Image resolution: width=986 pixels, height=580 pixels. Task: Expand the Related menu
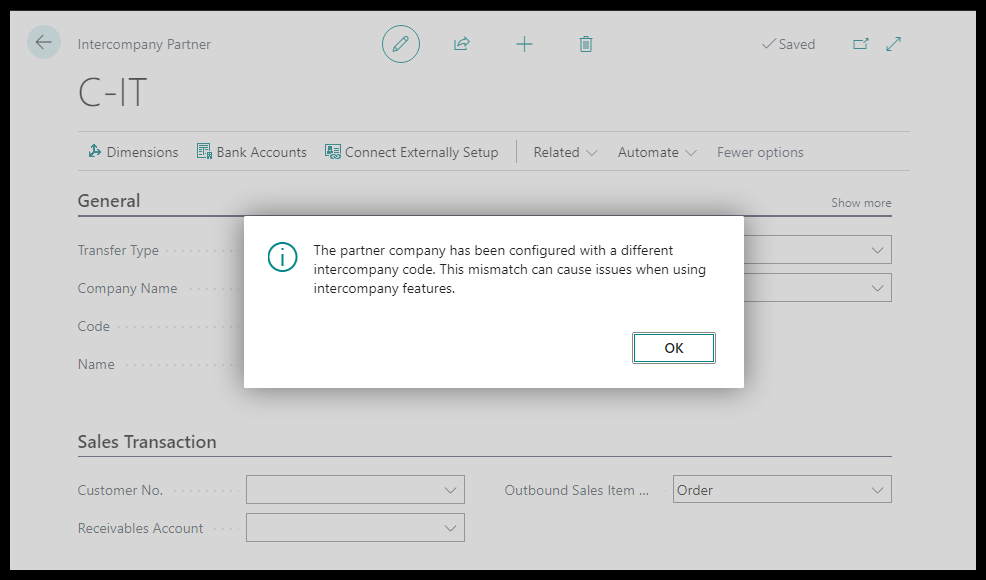coord(565,152)
